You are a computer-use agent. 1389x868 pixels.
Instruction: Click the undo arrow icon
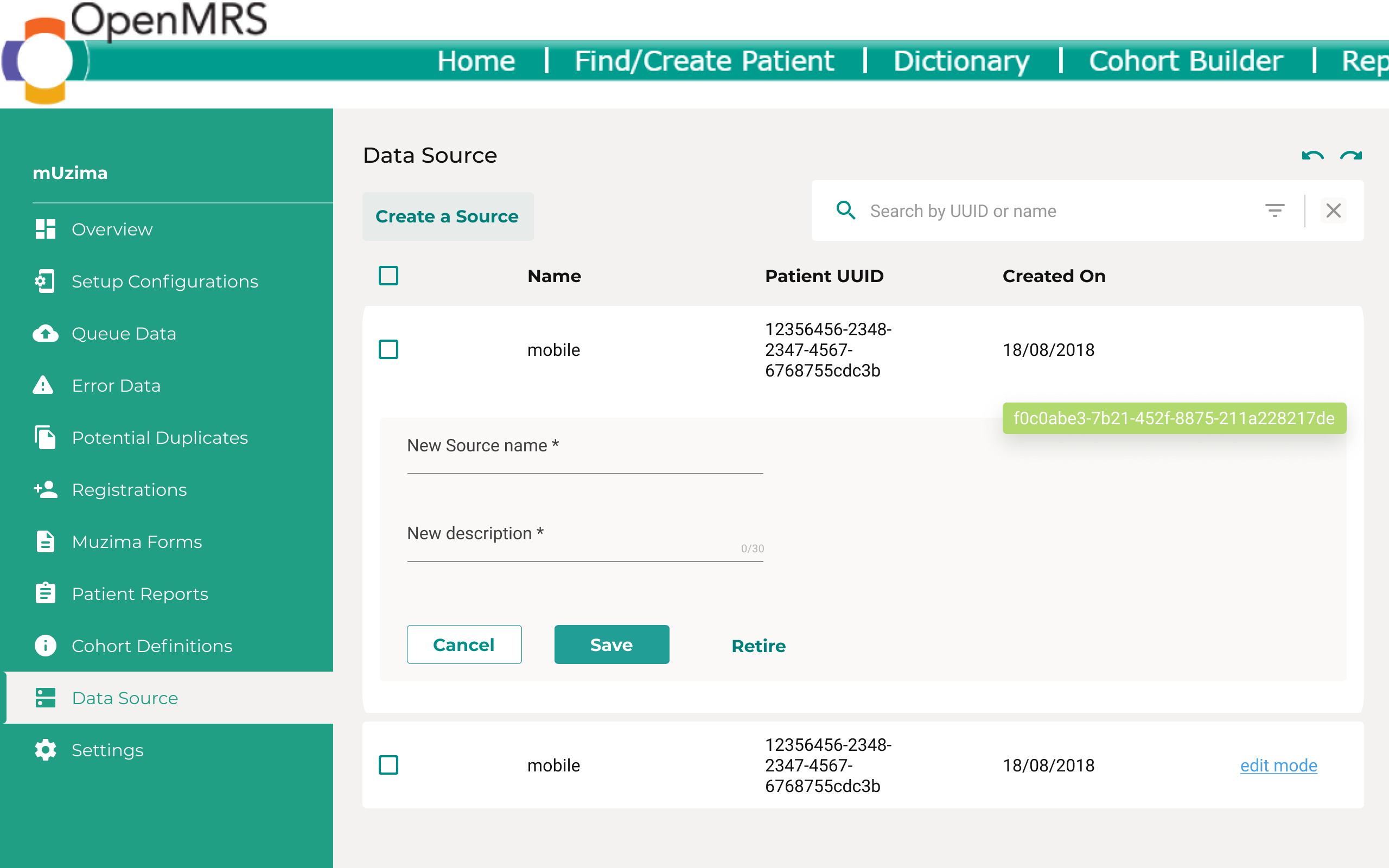coord(1312,156)
